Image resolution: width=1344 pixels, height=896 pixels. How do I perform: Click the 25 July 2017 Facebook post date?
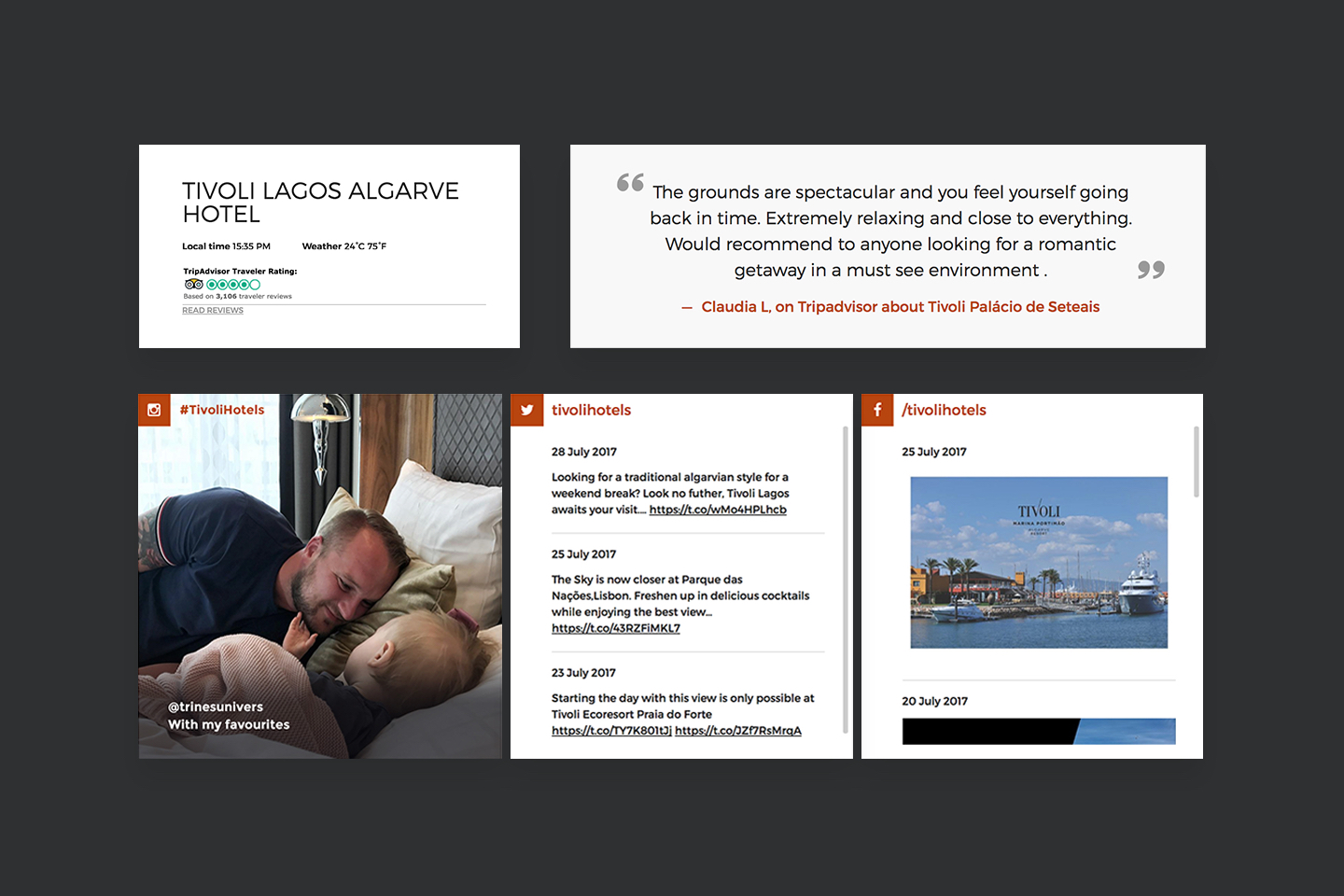934,452
